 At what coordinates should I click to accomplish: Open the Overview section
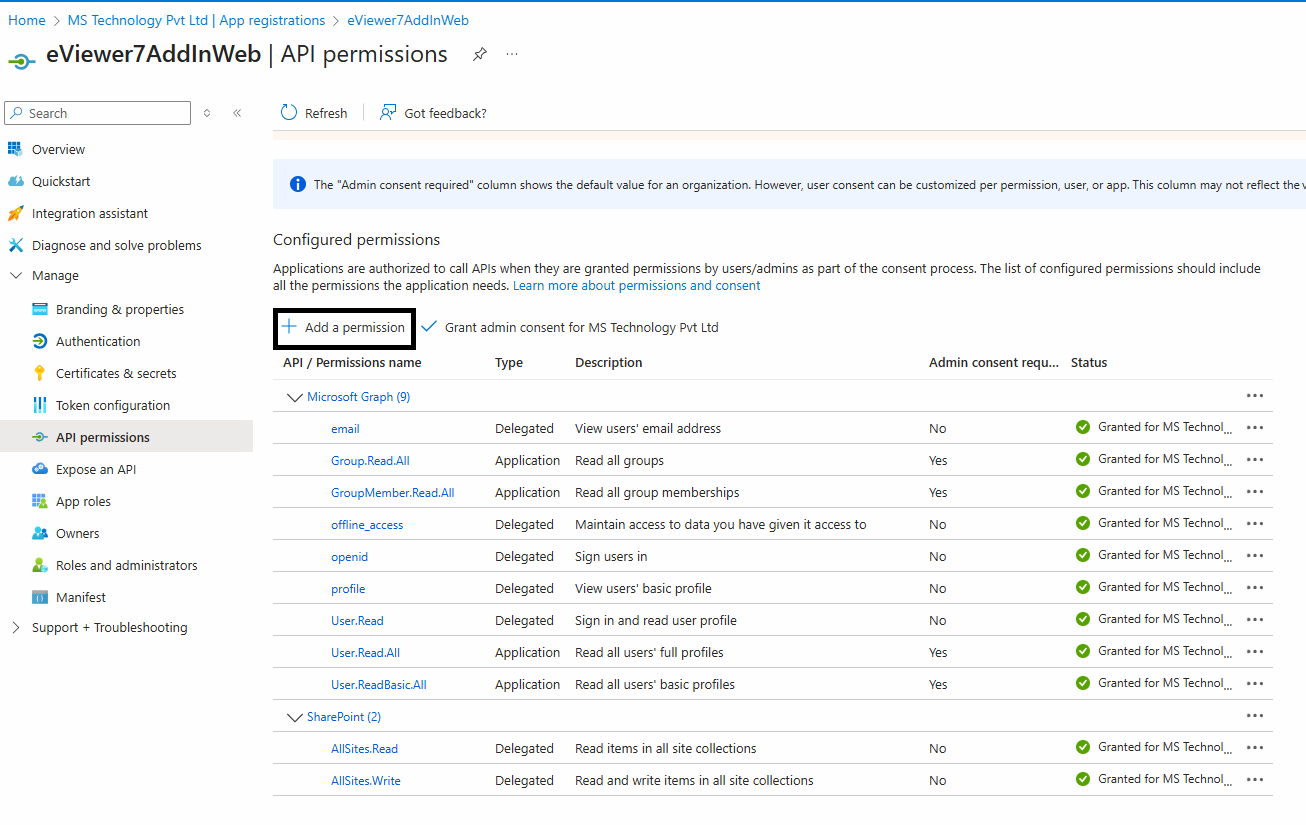click(60, 148)
